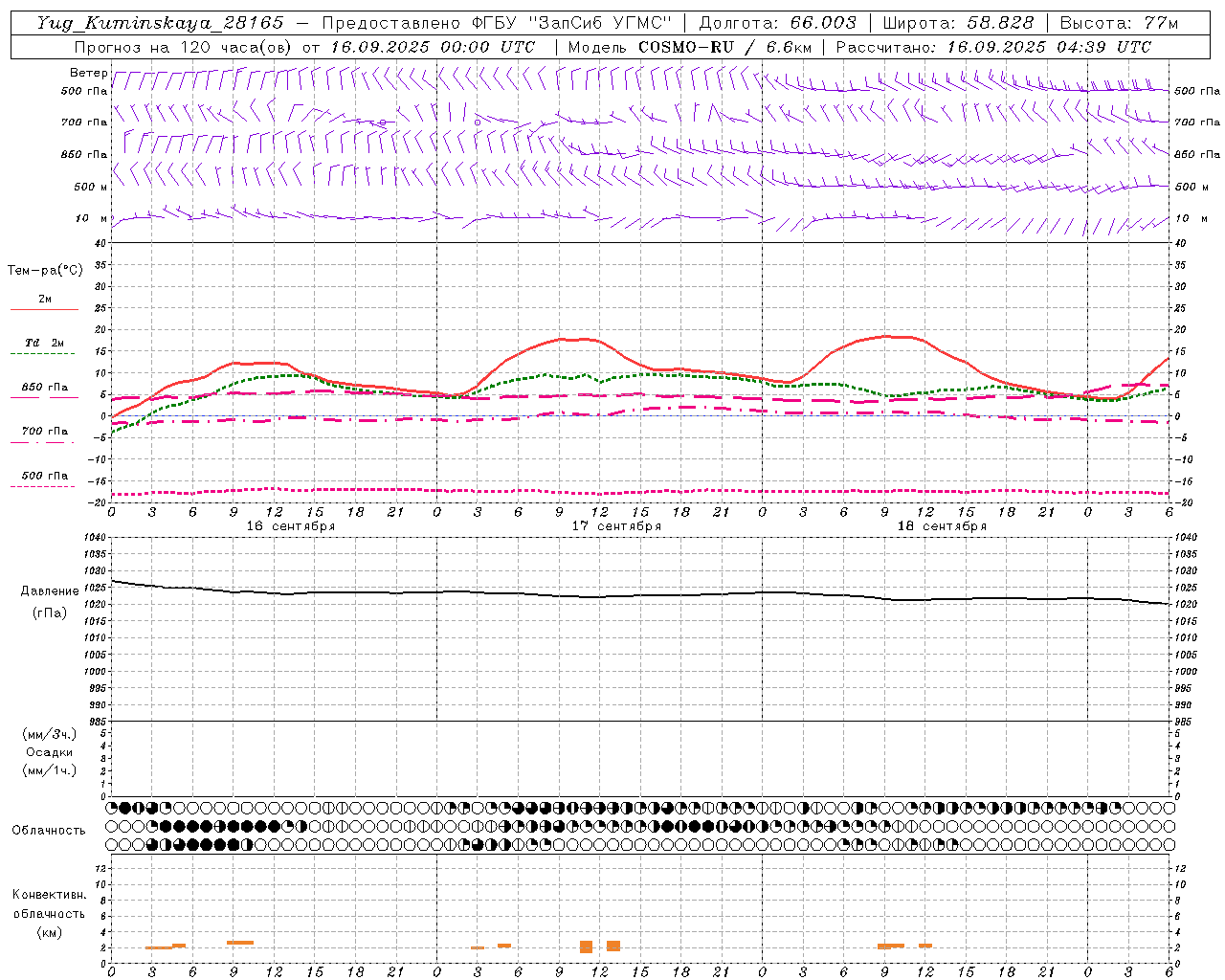Click 1040 on the left pressure axis
The image size is (1225, 980).
[96, 538]
